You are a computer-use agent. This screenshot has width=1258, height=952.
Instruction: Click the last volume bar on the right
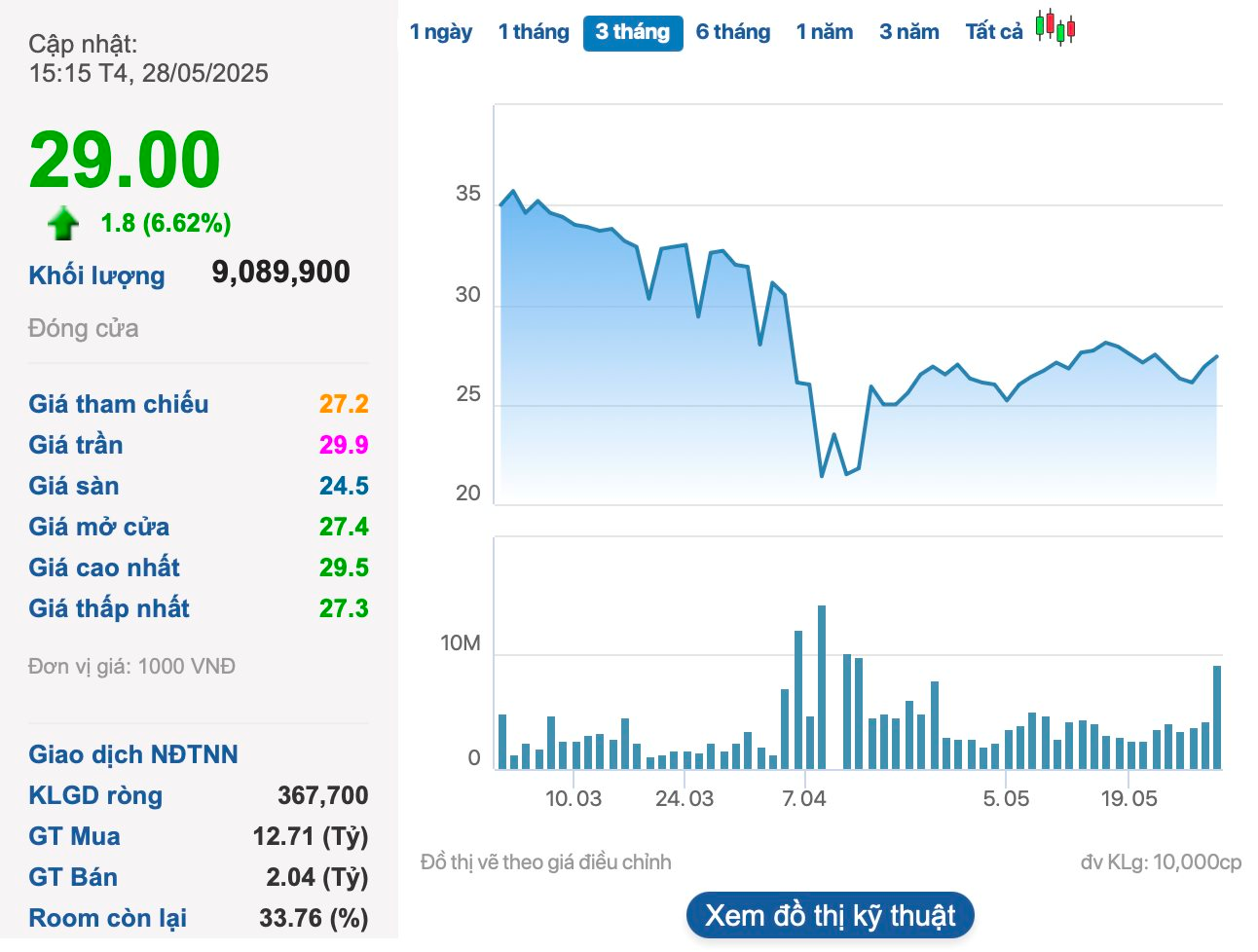point(1217,716)
